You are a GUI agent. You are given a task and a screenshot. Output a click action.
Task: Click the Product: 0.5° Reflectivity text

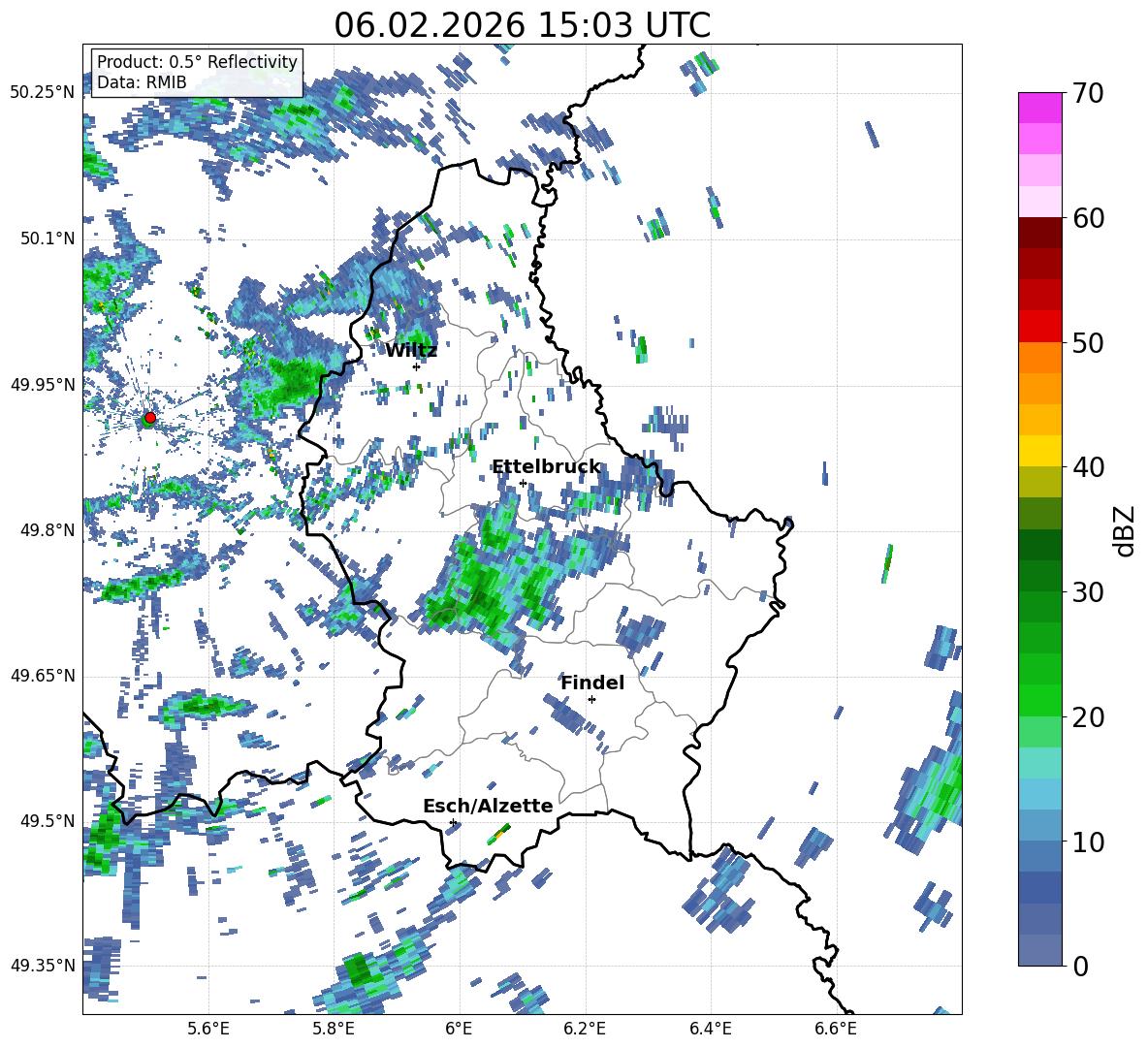(197, 61)
